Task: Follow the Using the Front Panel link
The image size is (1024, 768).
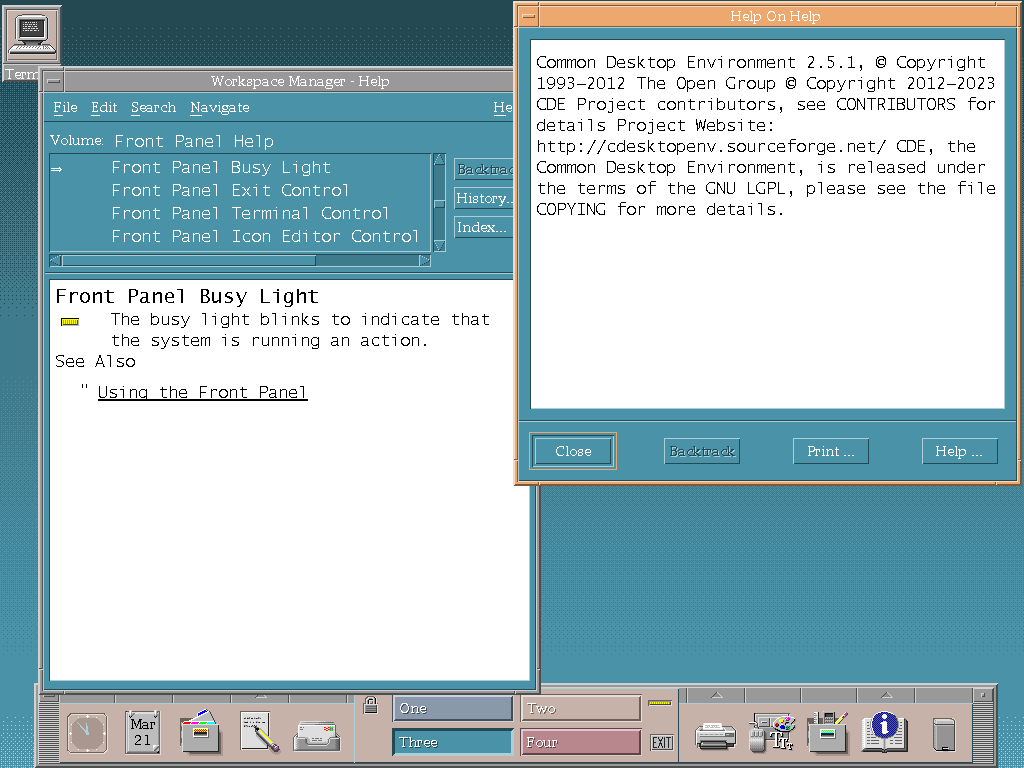Action: pos(202,392)
